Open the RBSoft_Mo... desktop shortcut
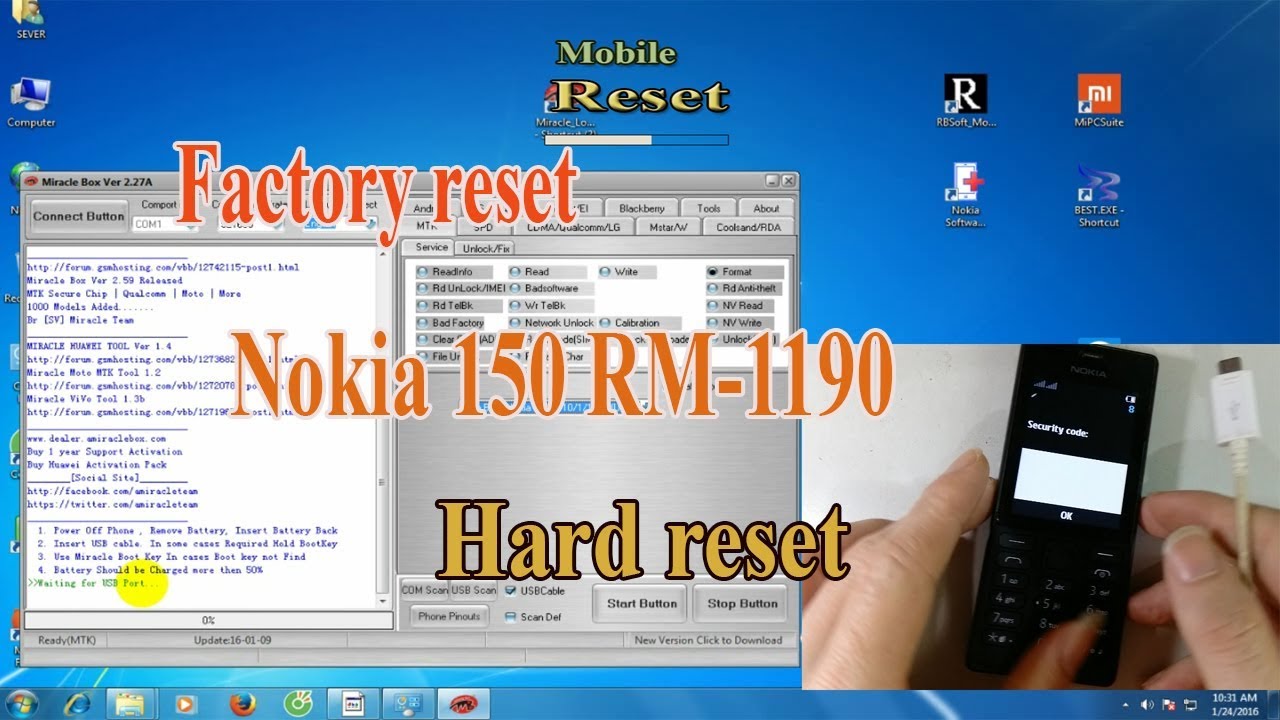The width and height of the screenshot is (1280, 720). 966,100
